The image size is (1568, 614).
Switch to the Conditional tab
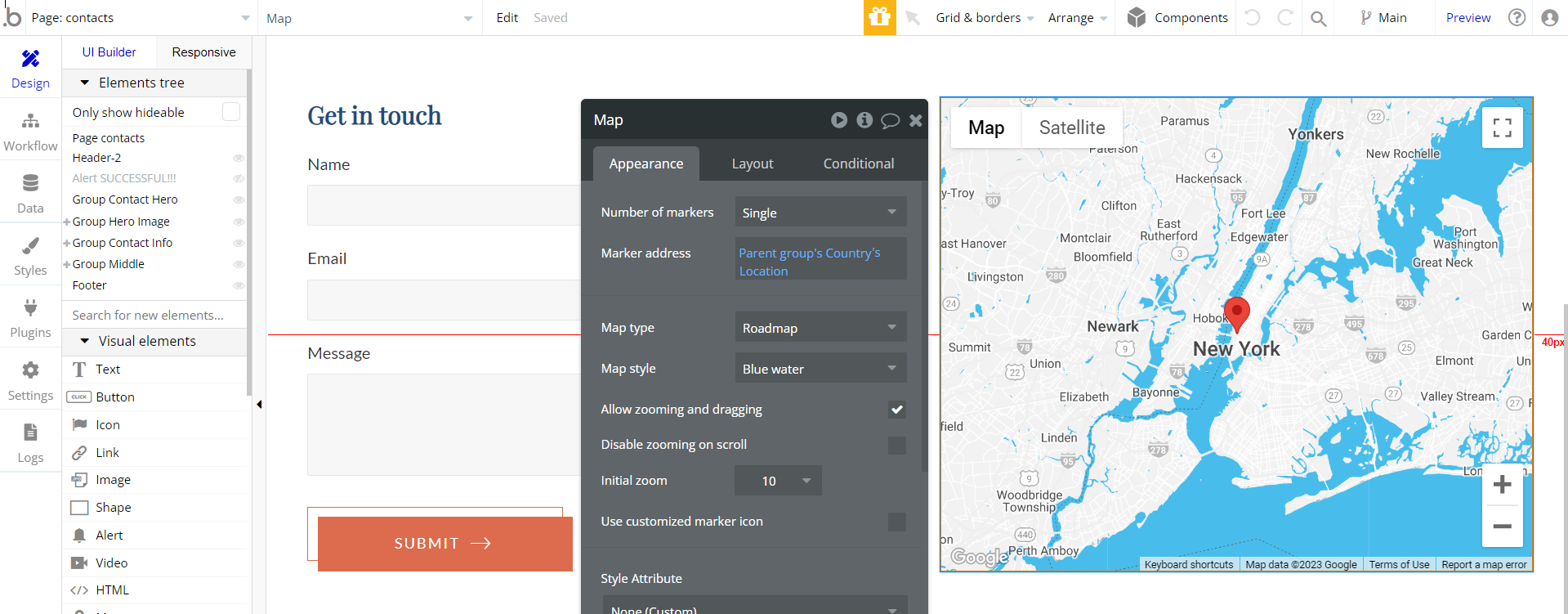click(858, 164)
